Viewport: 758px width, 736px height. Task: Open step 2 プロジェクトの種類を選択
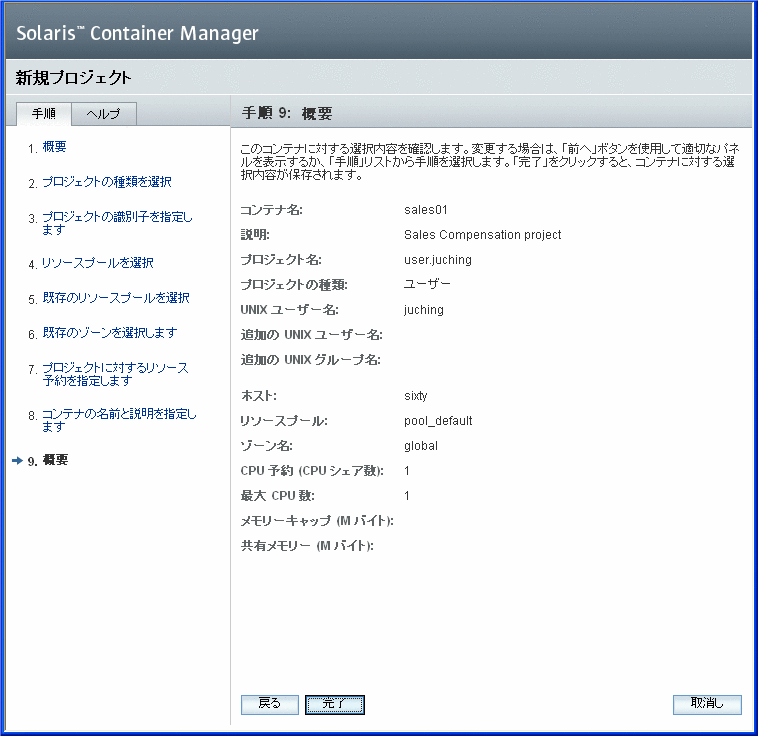[x=107, y=182]
